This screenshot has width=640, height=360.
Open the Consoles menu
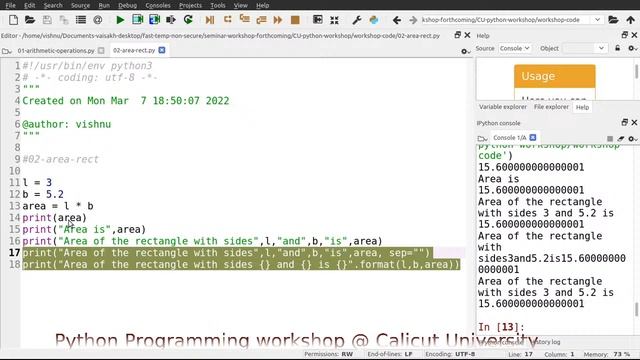[x=158, y=5]
